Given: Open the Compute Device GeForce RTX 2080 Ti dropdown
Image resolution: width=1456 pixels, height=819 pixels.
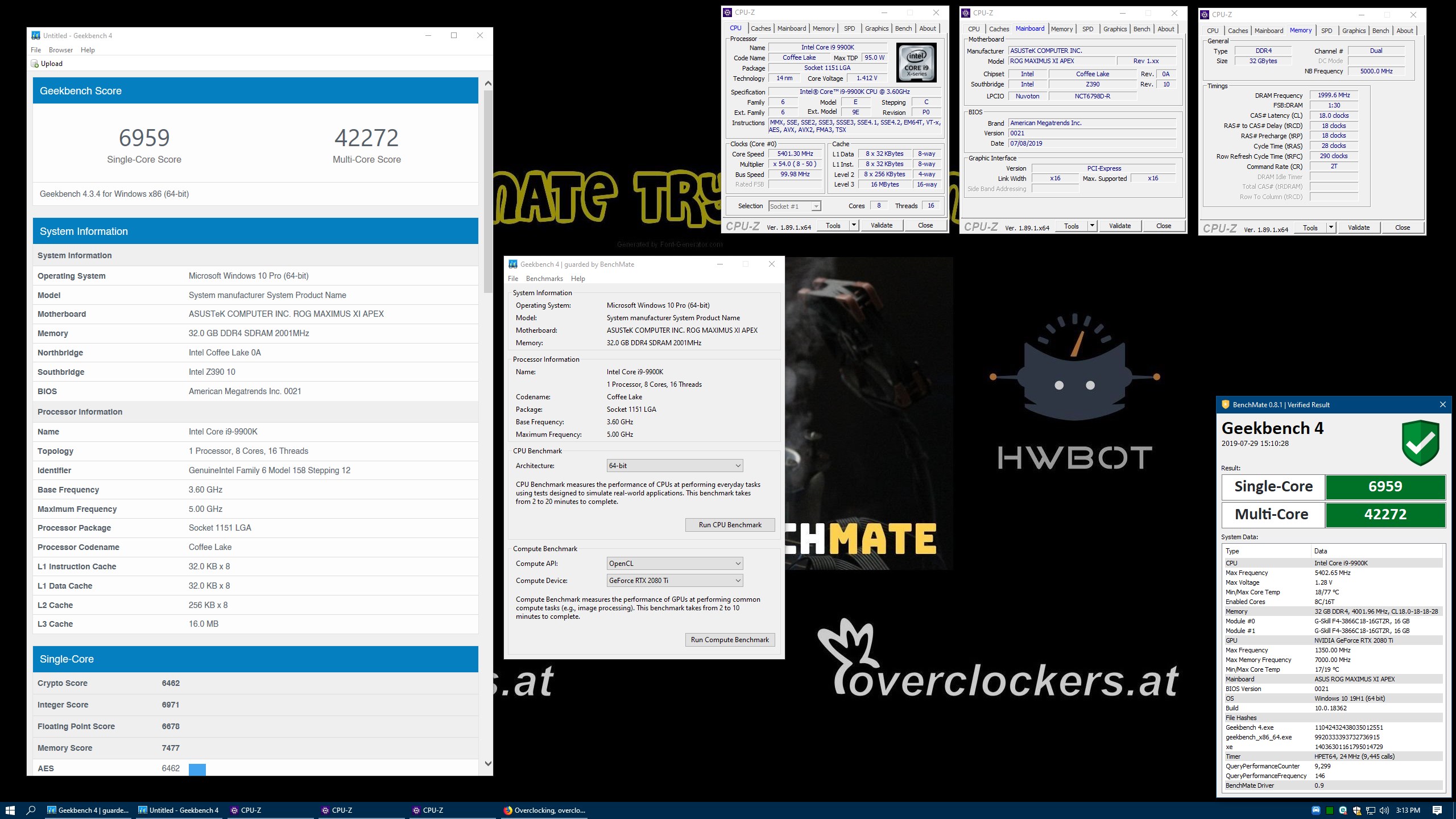Looking at the screenshot, I should [x=675, y=581].
